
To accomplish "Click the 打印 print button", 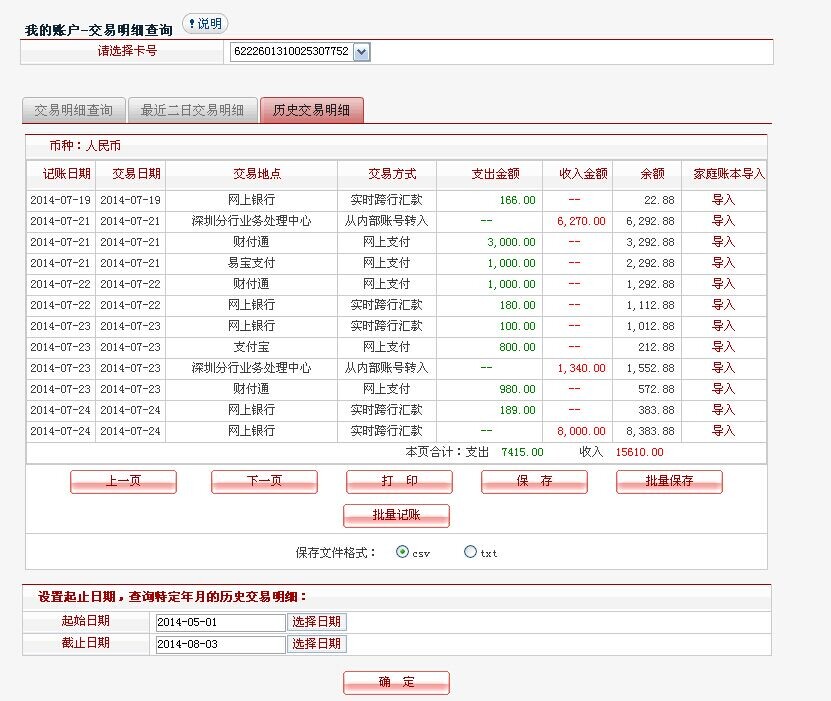I will click(400, 482).
